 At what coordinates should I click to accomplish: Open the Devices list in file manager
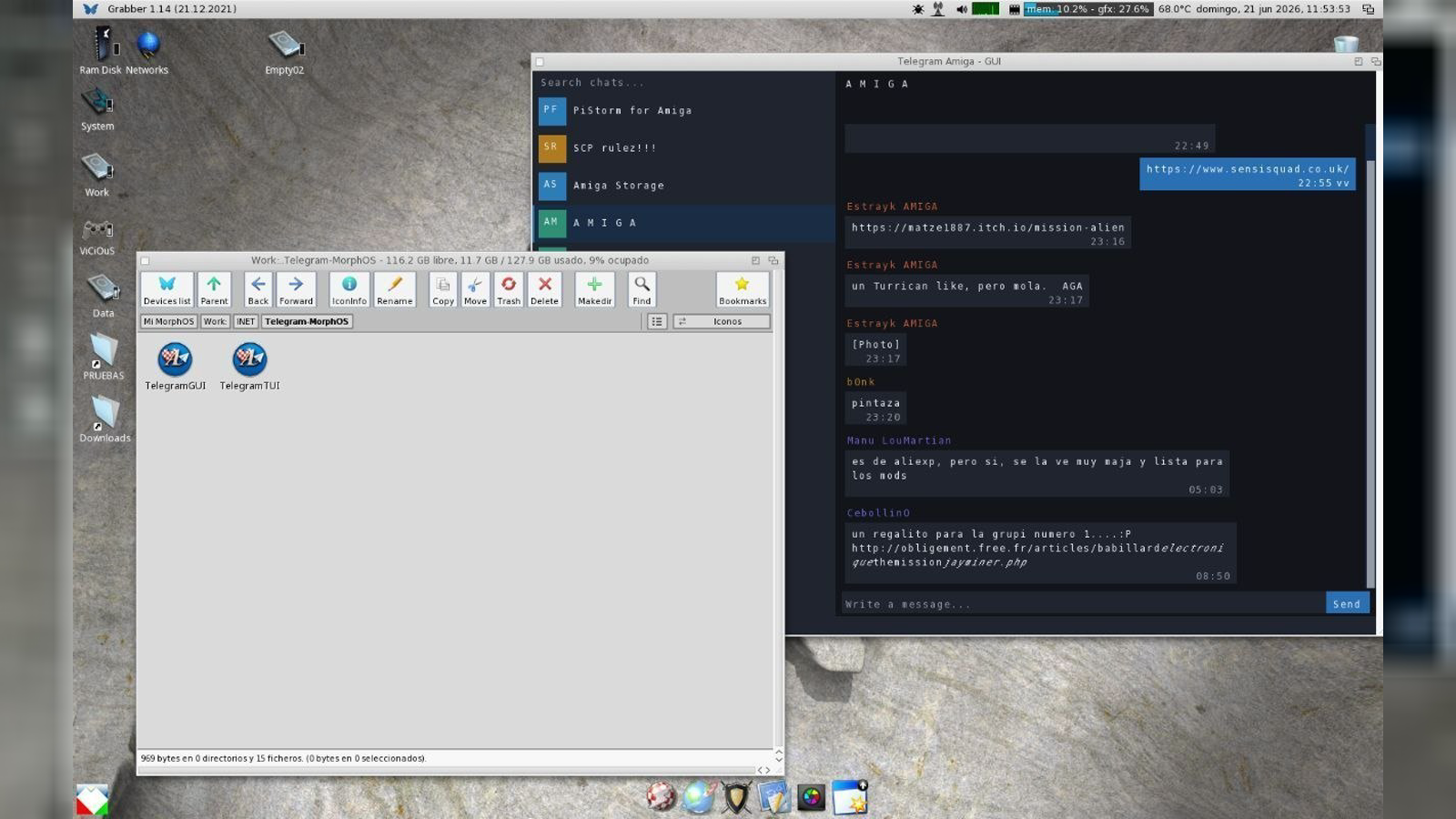click(x=167, y=289)
